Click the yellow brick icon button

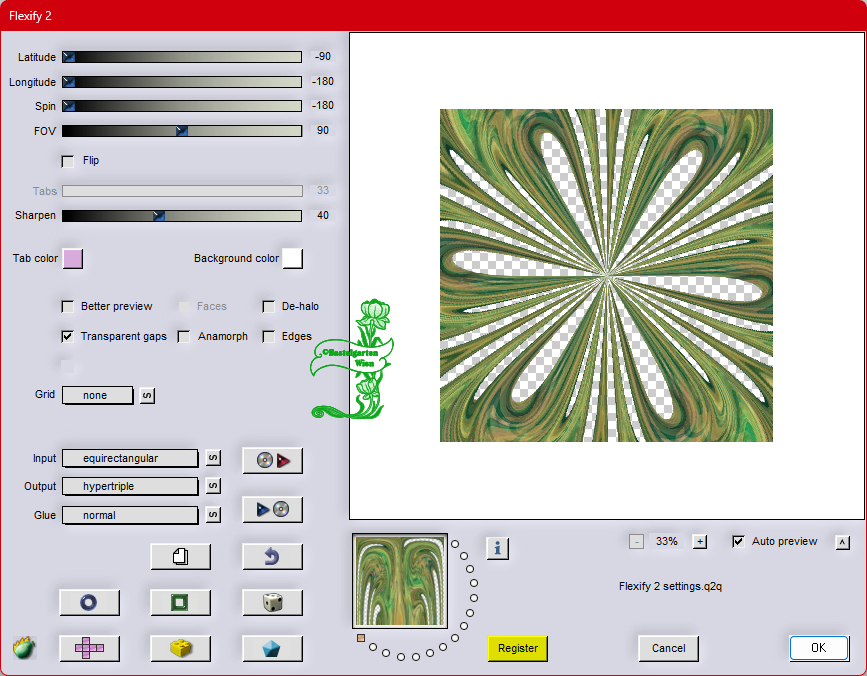(x=180, y=648)
